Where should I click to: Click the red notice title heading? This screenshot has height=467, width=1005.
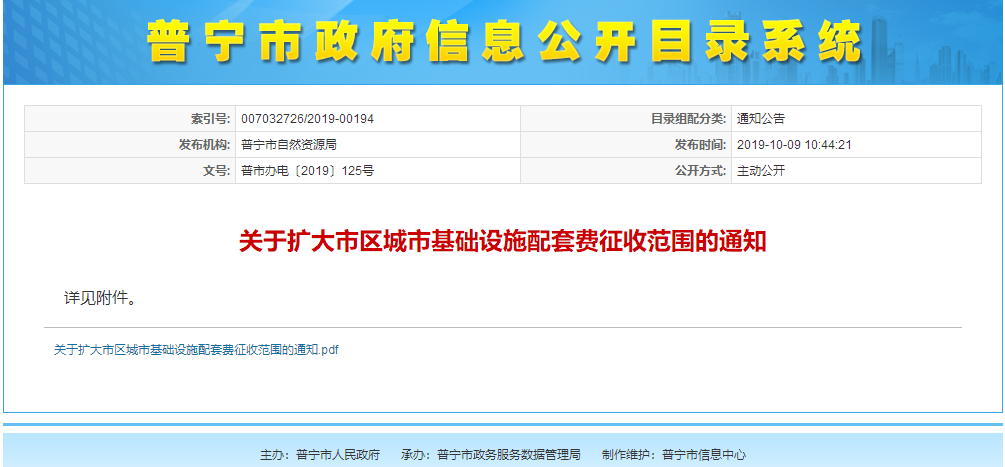pos(502,242)
